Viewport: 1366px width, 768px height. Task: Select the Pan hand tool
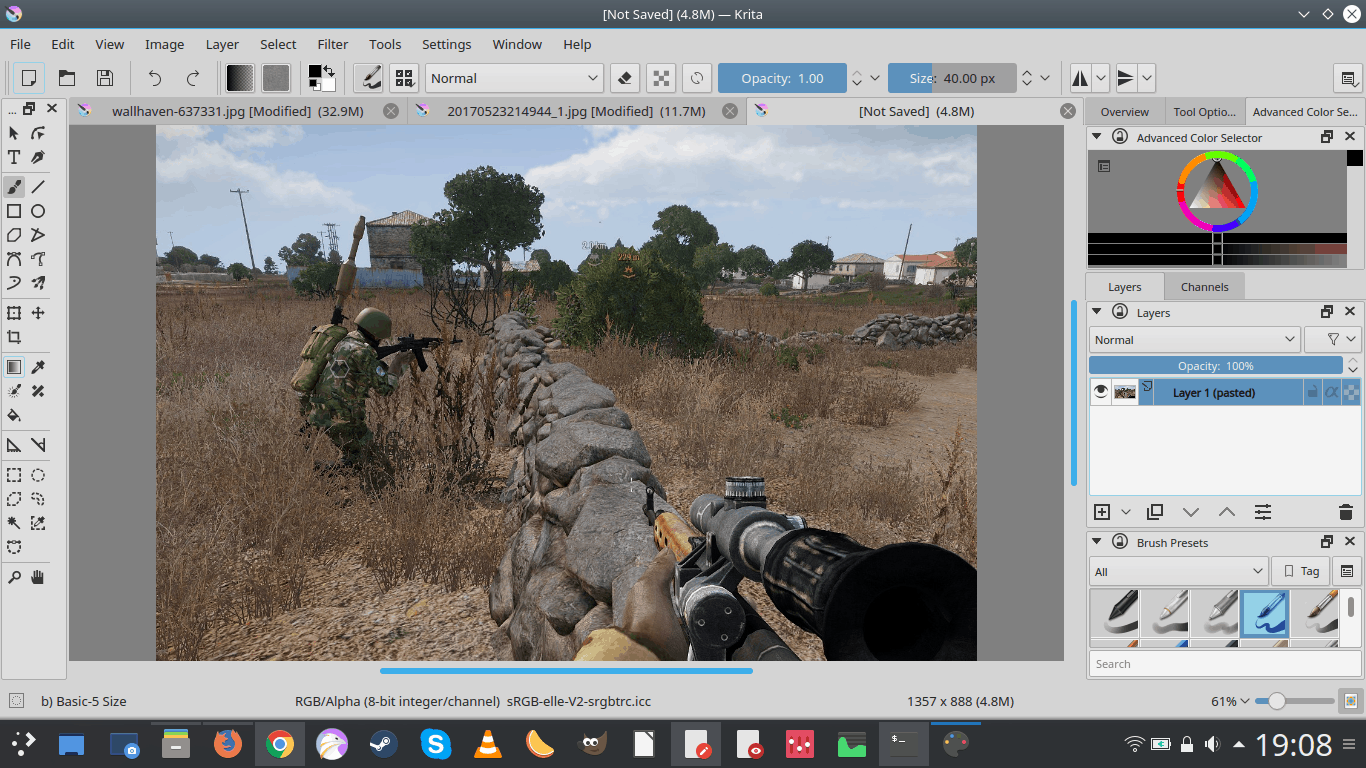[38, 577]
